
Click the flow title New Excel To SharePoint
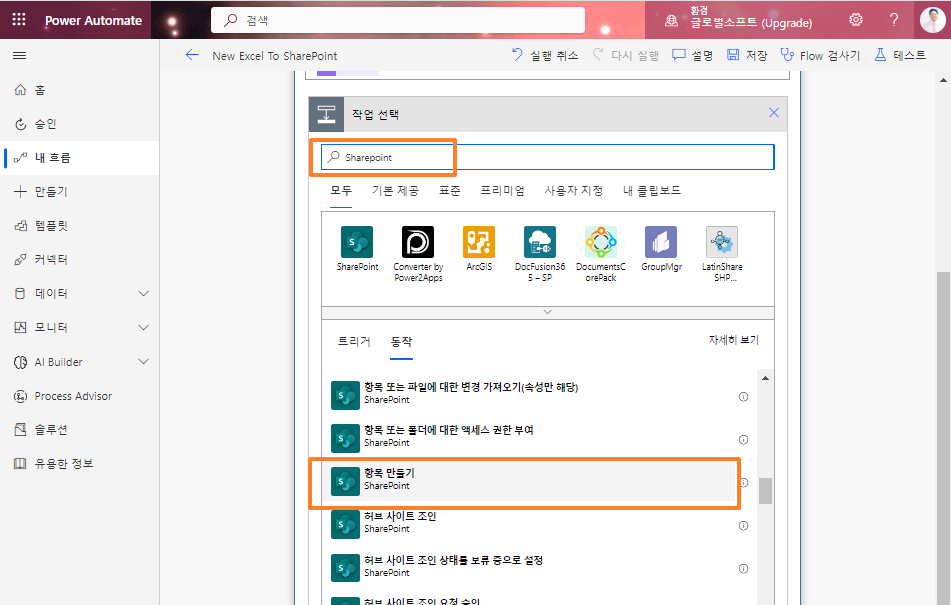275,56
